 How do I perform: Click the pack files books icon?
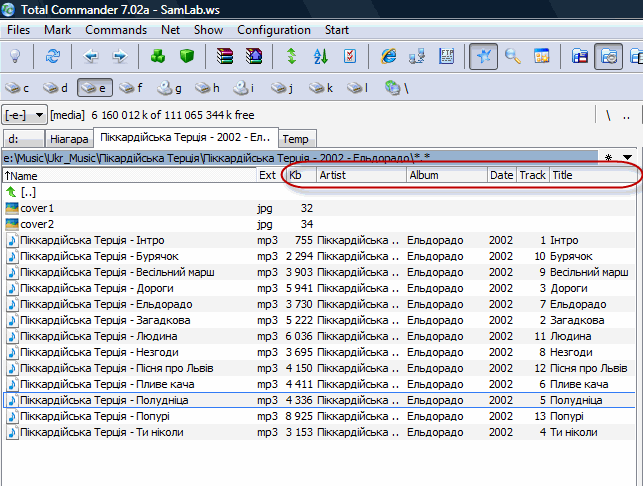click(x=225, y=56)
